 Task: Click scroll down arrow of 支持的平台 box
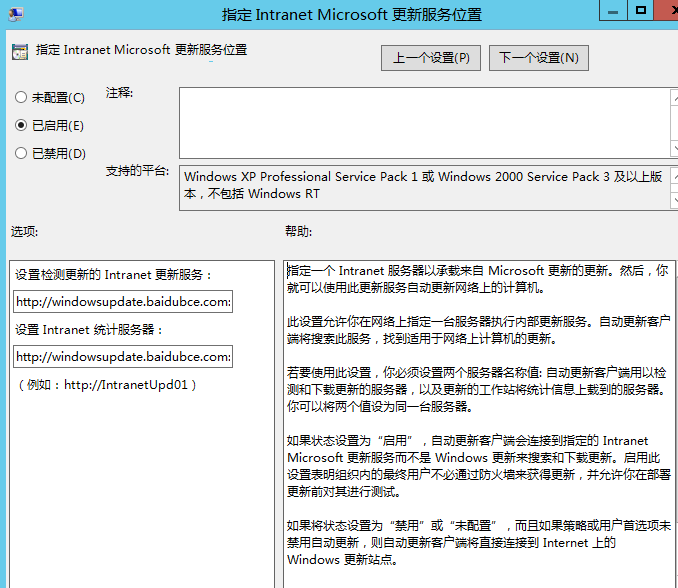[675, 200]
